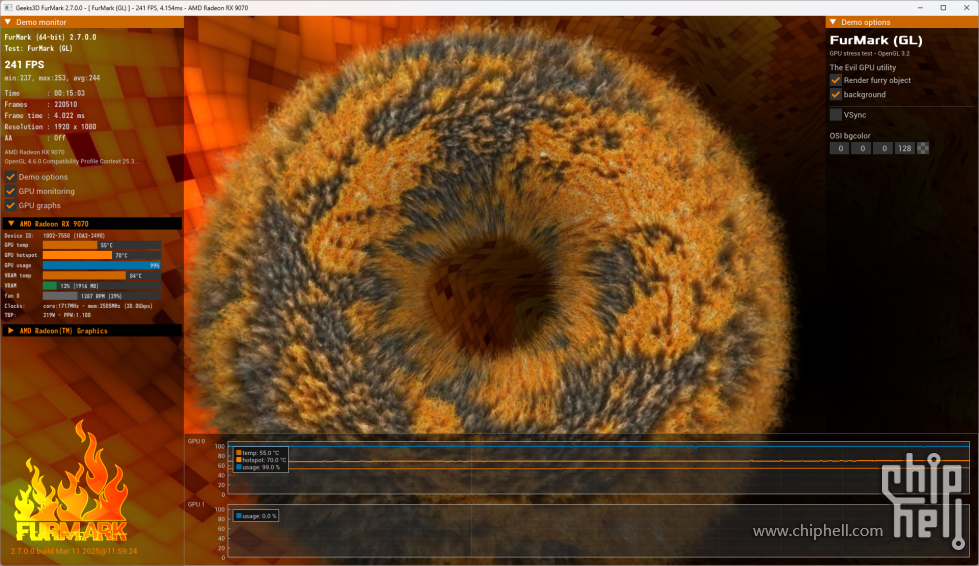Click the GPU temp bar showing 55°C

pos(102,245)
